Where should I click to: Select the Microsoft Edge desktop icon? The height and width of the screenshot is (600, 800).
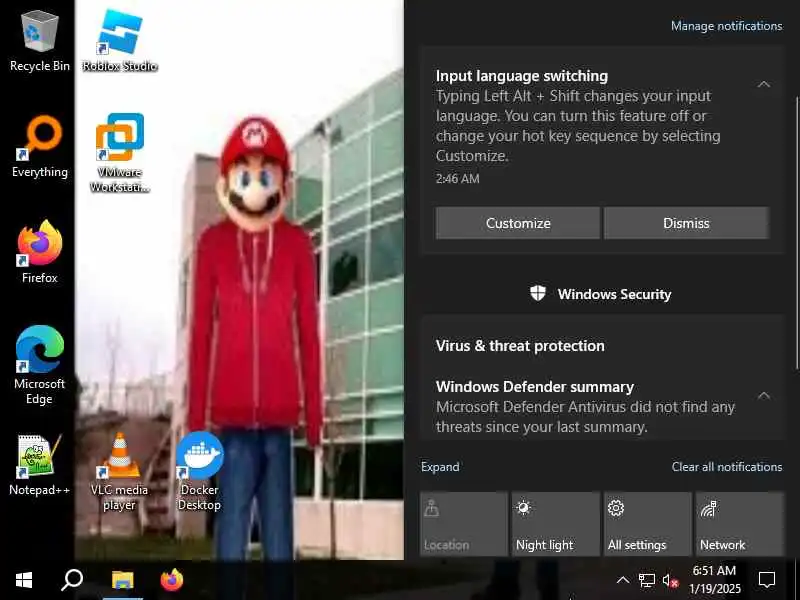click(x=39, y=365)
